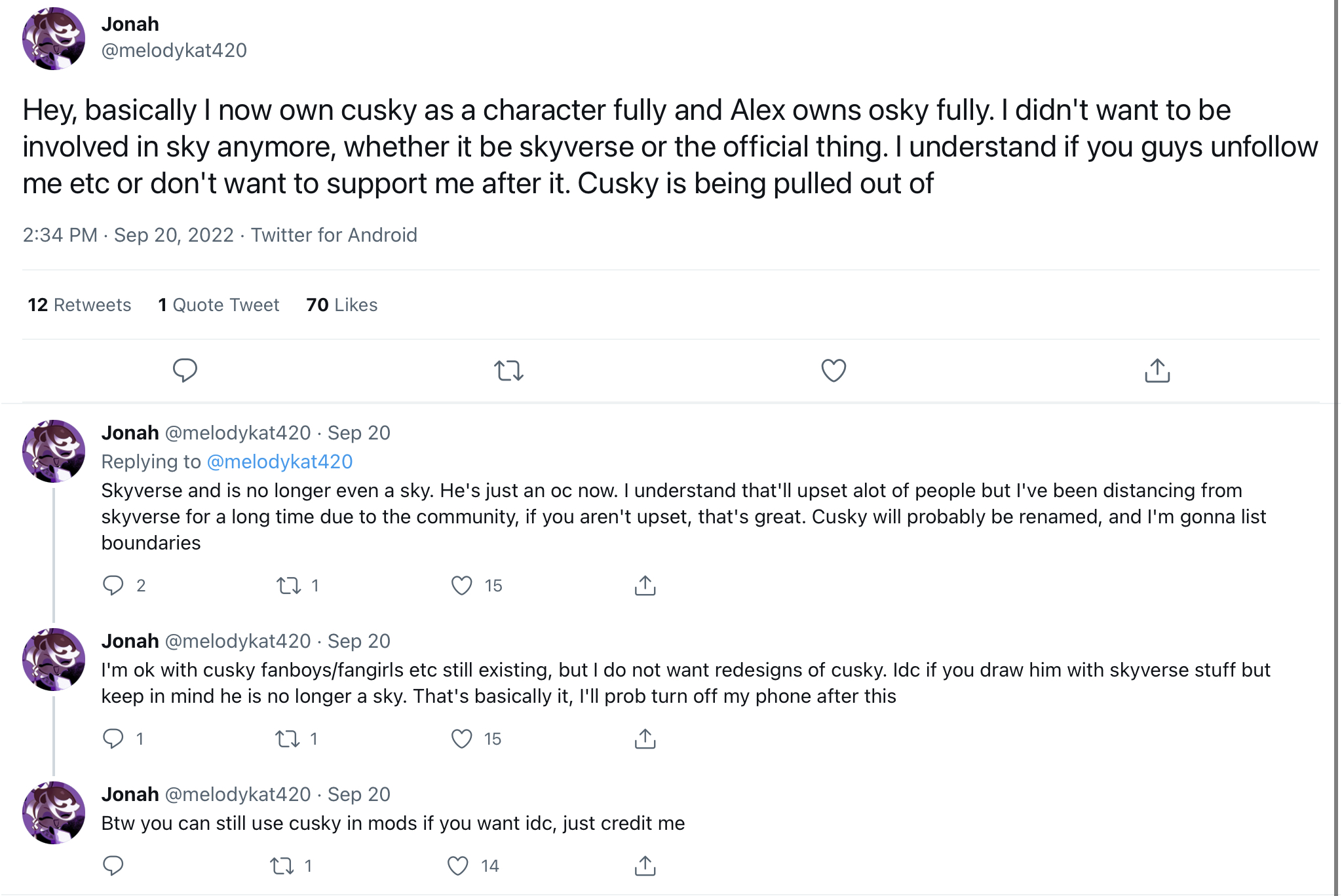The height and width of the screenshot is (896, 1342).
Task: Open the 70 Likes list
Action: click(x=341, y=305)
